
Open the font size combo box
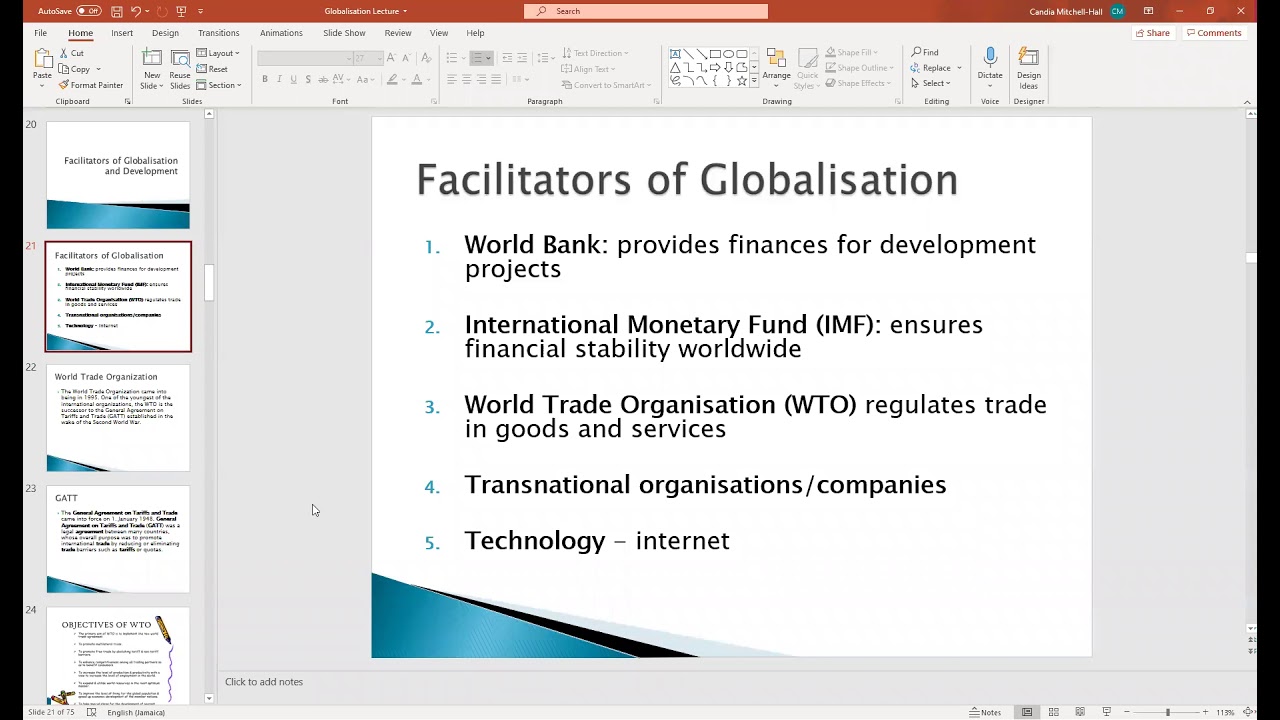[x=367, y=58]
